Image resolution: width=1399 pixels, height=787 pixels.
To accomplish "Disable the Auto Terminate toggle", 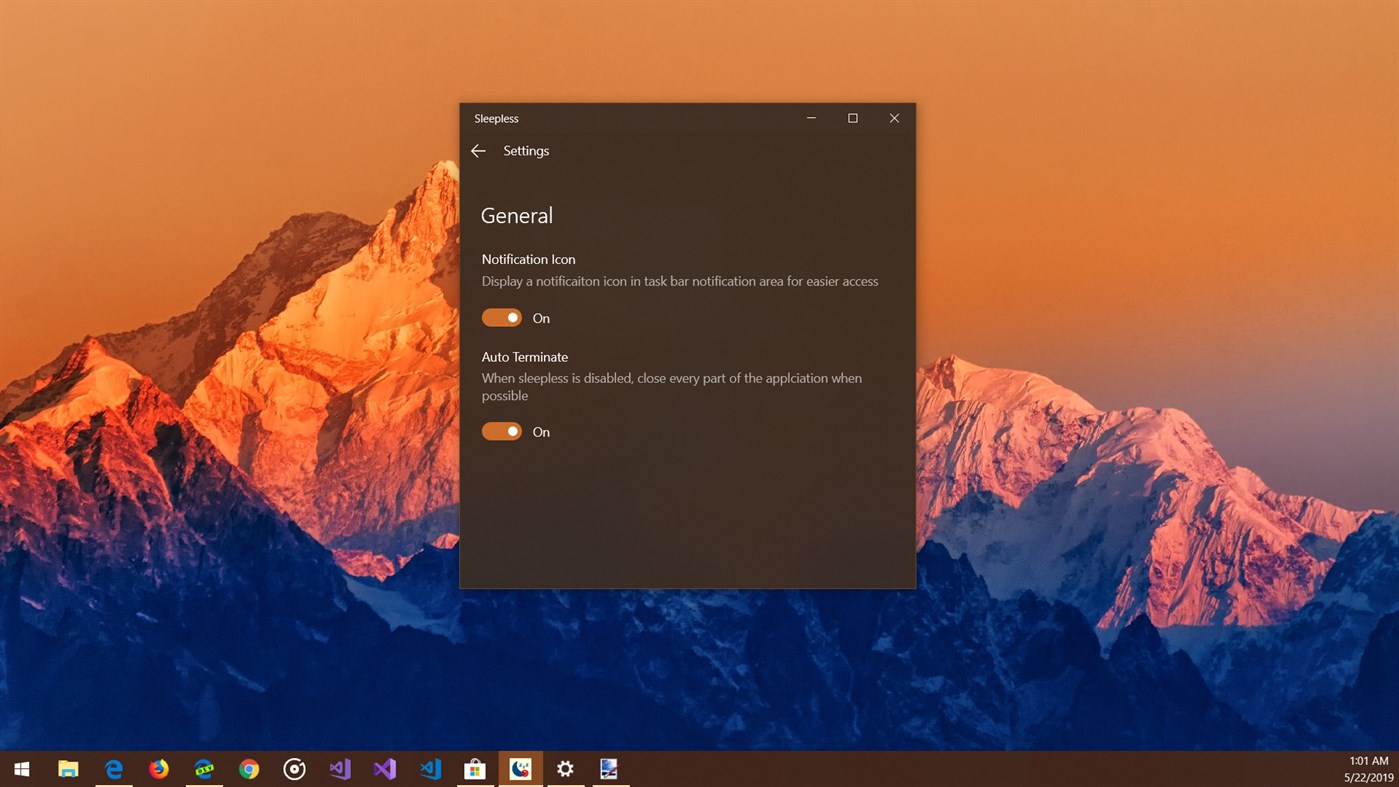I will 501,431.
